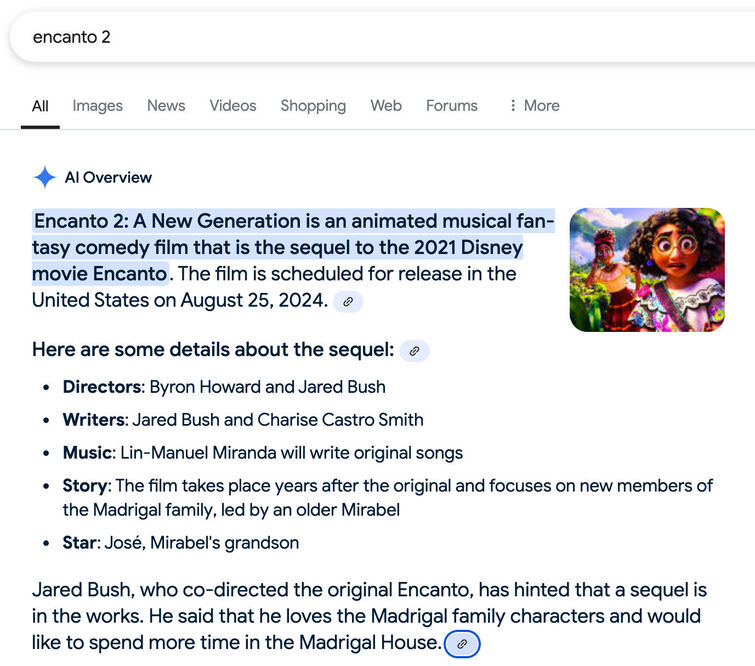The width and height of the screenshot is (755, 666).
Task: Expand the More search filters menu
Action: [534, 105]
